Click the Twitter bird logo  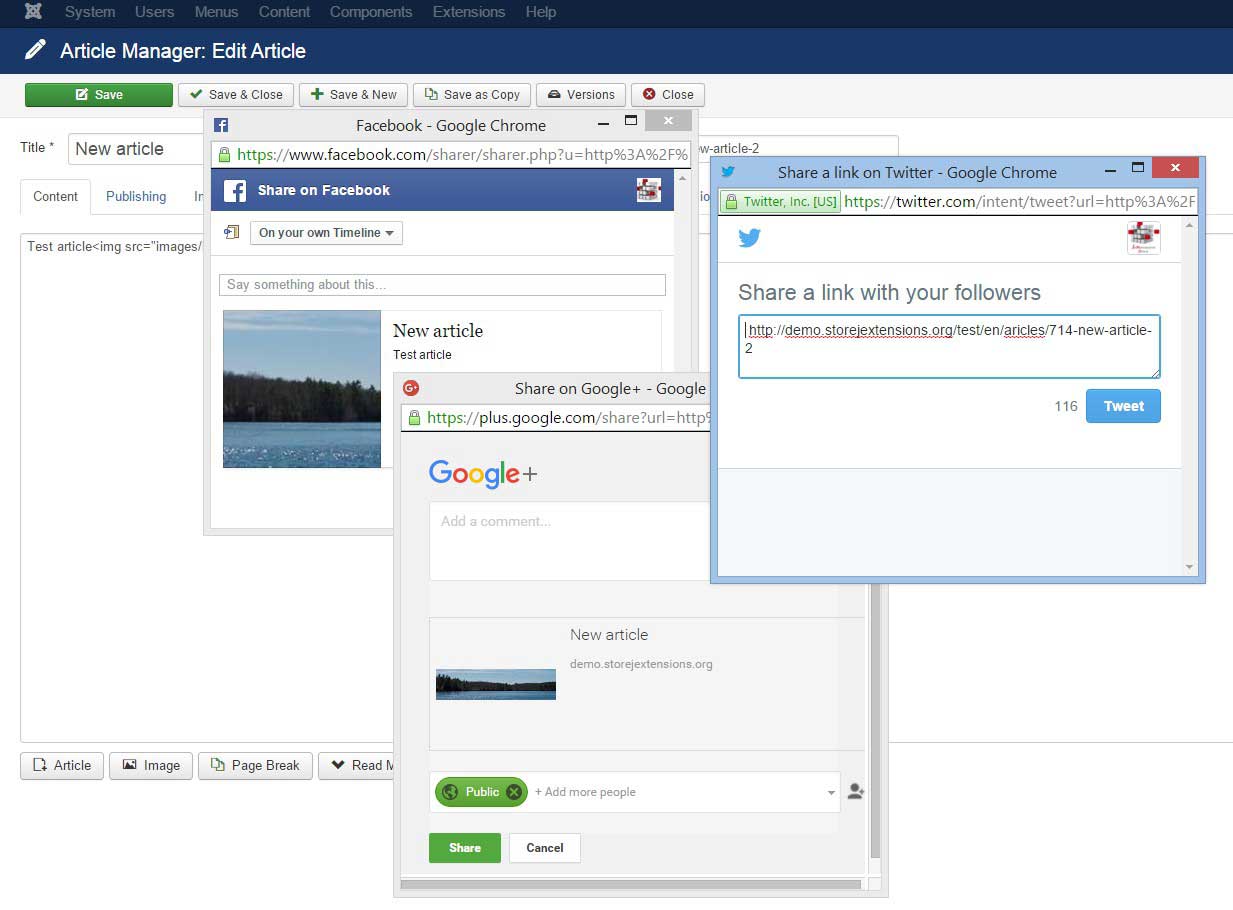(x=749, y=238)
